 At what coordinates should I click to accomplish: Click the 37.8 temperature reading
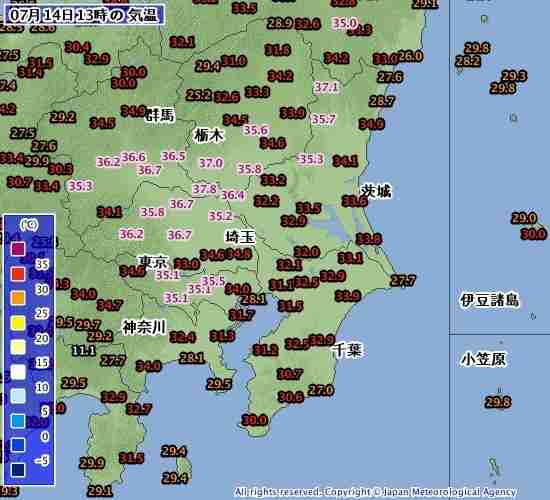click(204, 189)
